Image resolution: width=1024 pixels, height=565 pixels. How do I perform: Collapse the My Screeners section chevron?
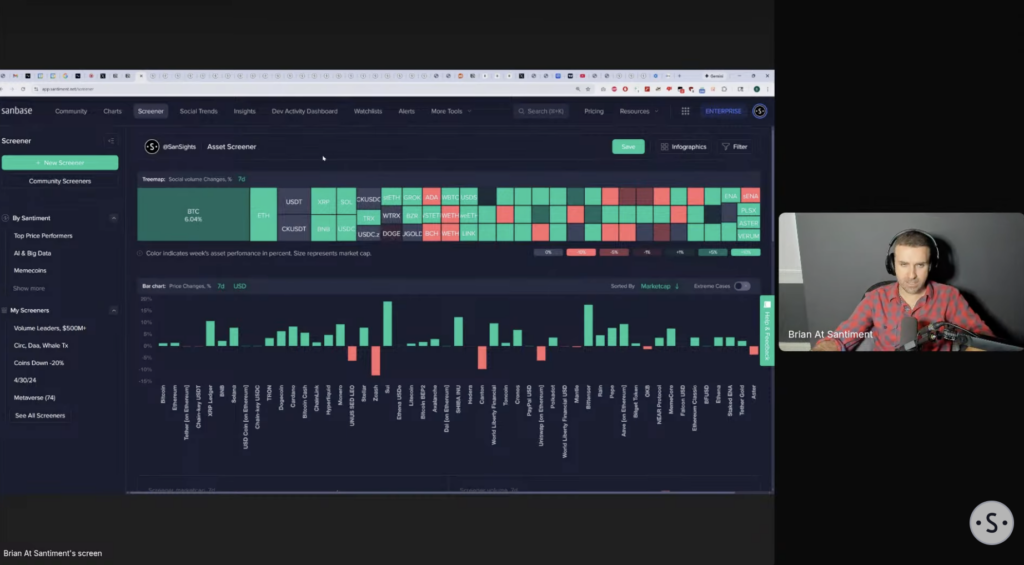[x=114, y=310]
